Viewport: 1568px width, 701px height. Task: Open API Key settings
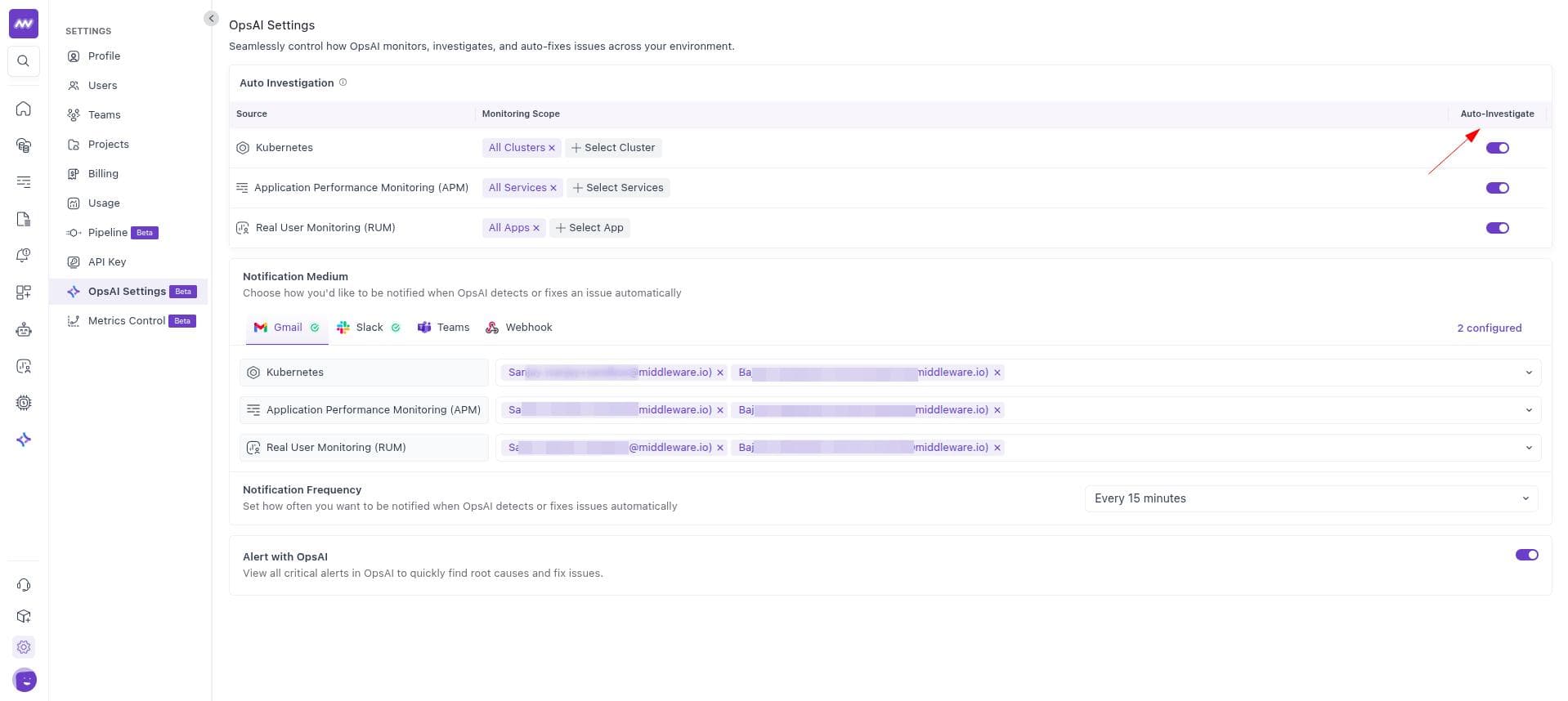(x=106, y=262)
